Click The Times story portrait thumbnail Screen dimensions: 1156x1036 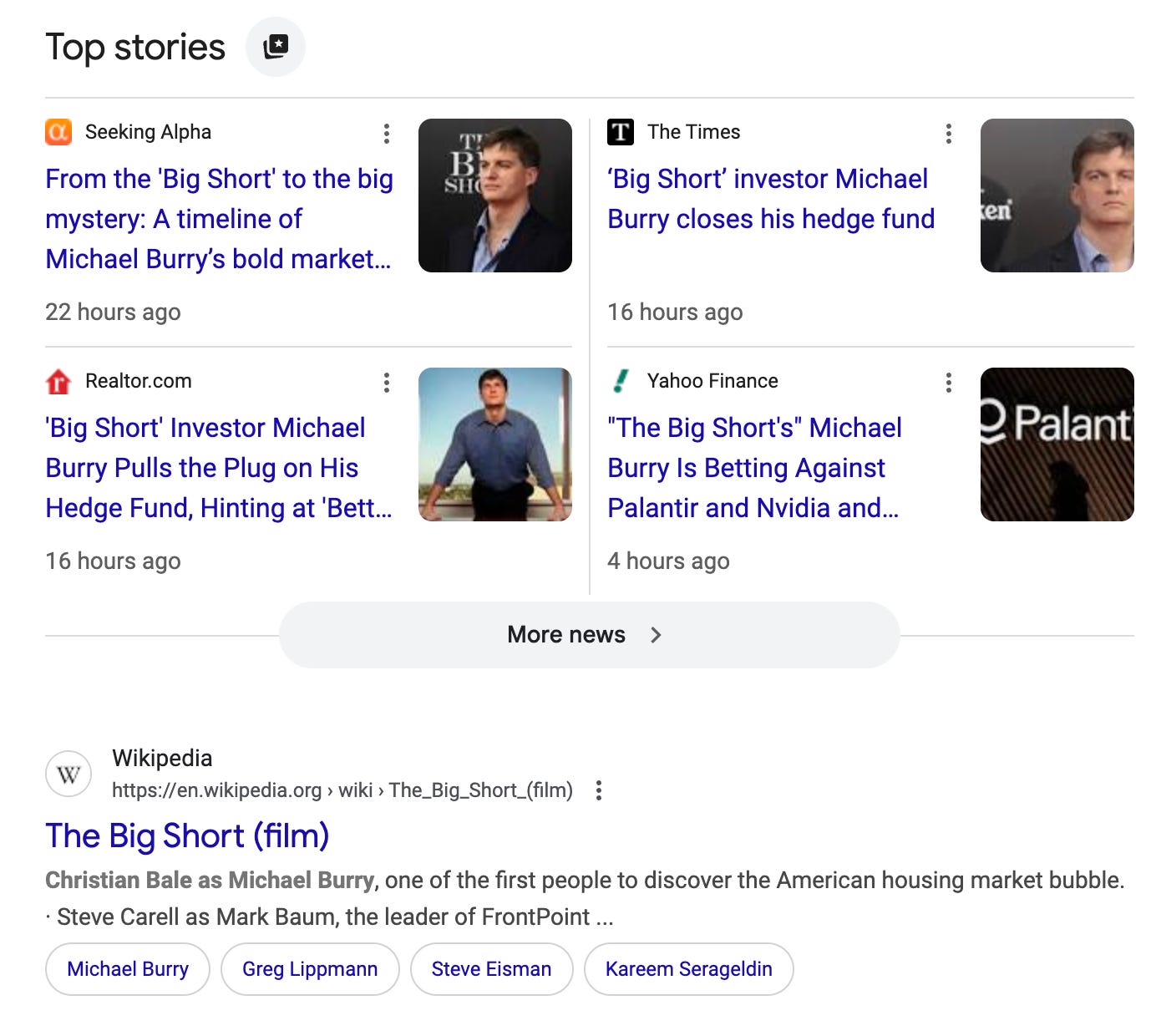(x=1057, y=196)
